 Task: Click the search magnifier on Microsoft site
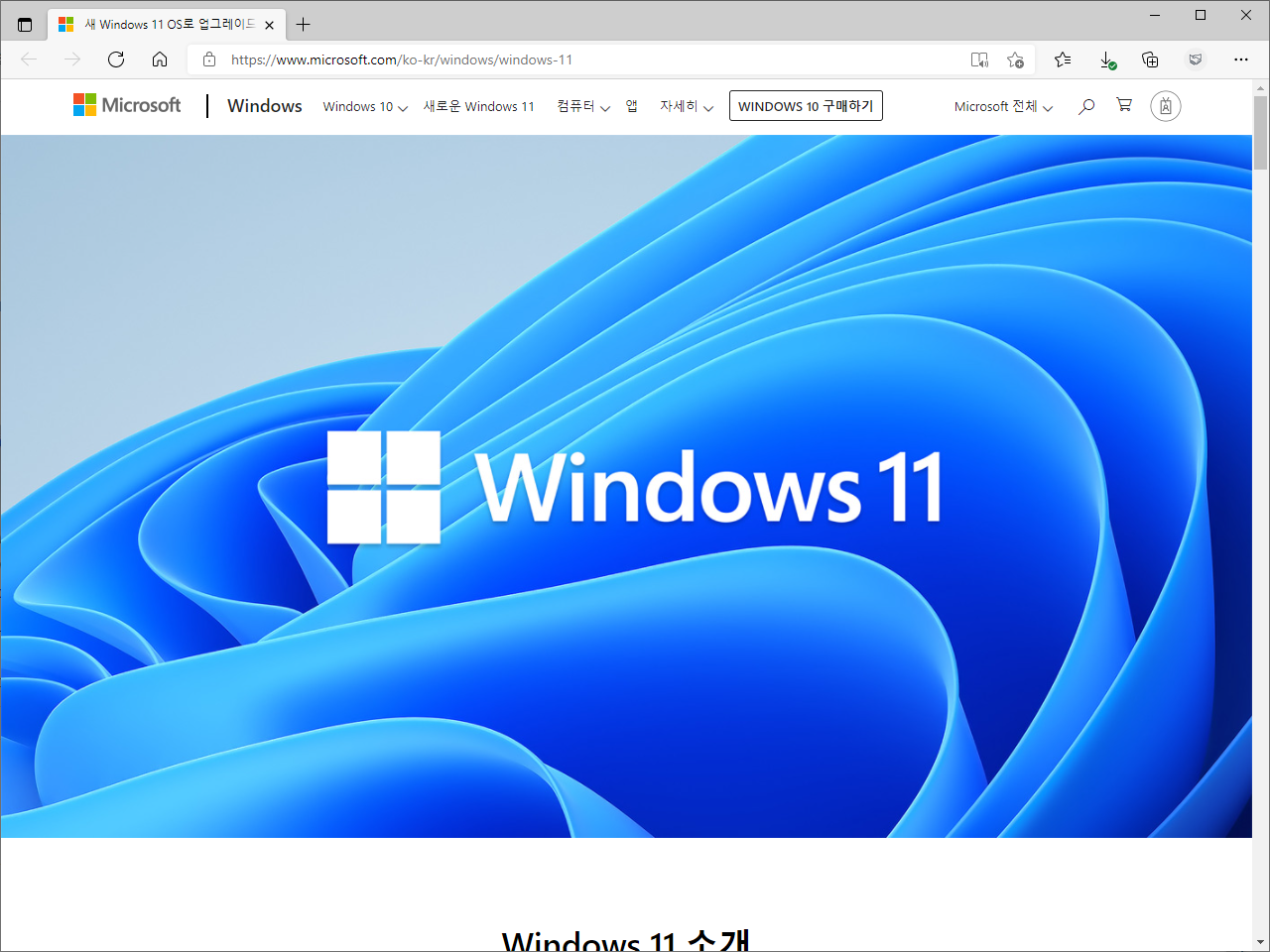click(1086, 106)
